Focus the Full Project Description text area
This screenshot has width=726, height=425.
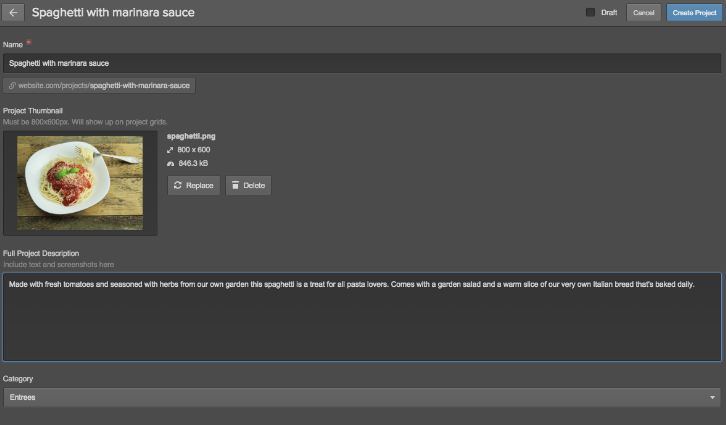(362, 317)
